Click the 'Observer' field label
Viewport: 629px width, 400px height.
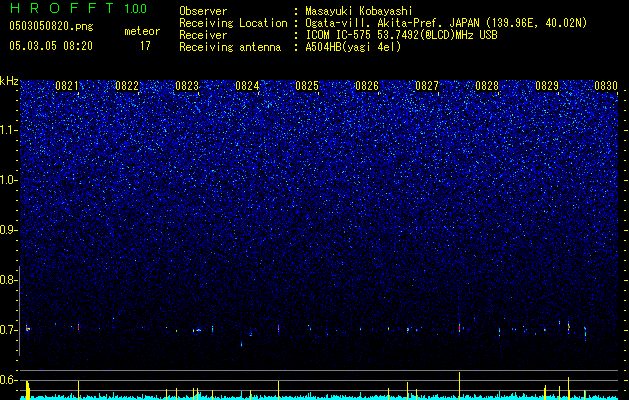pyautogui.click(x=203, y=11)
